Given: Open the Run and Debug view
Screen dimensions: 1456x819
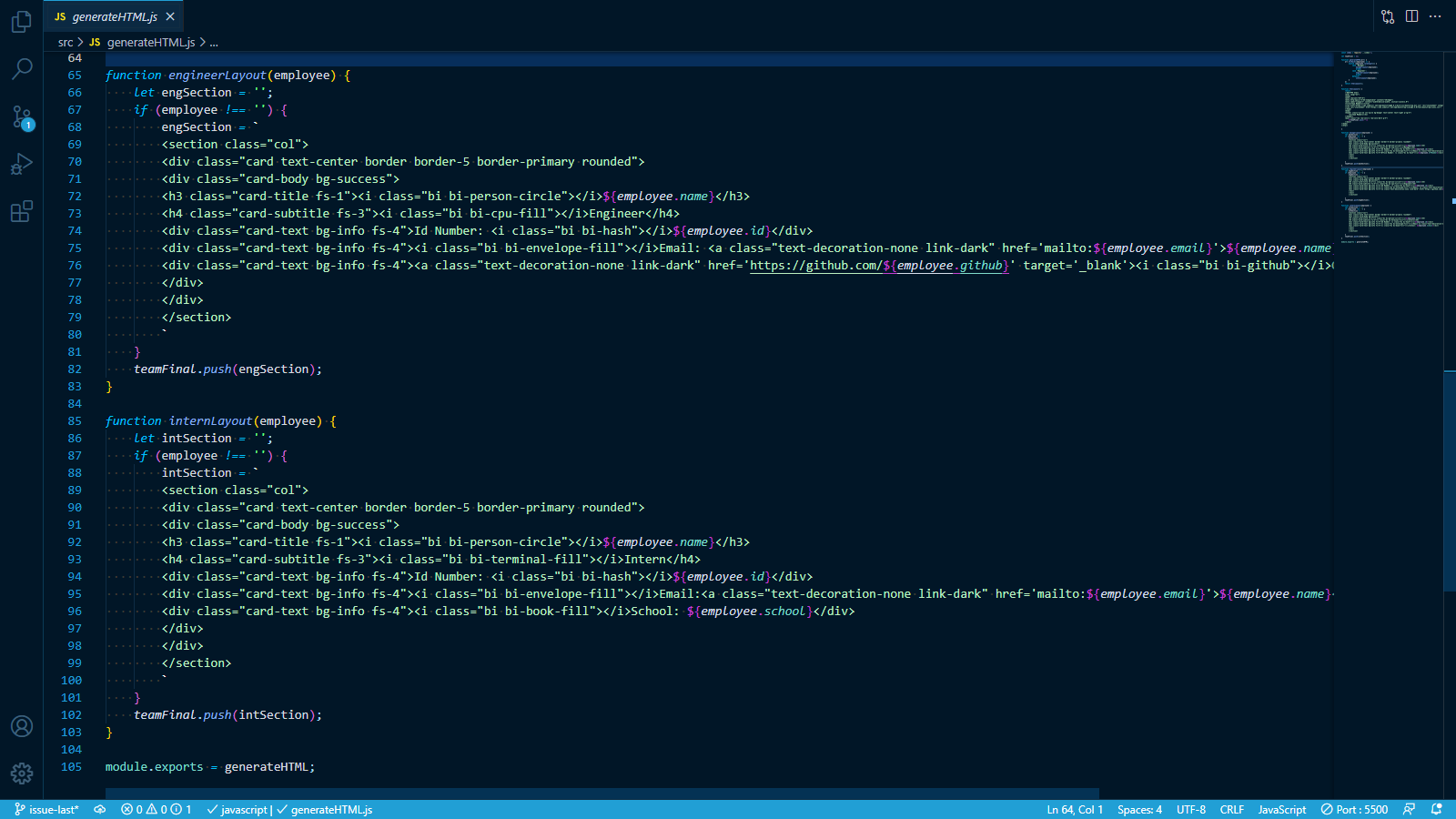Looking at the screenshot, I should (x=22, y=164).
